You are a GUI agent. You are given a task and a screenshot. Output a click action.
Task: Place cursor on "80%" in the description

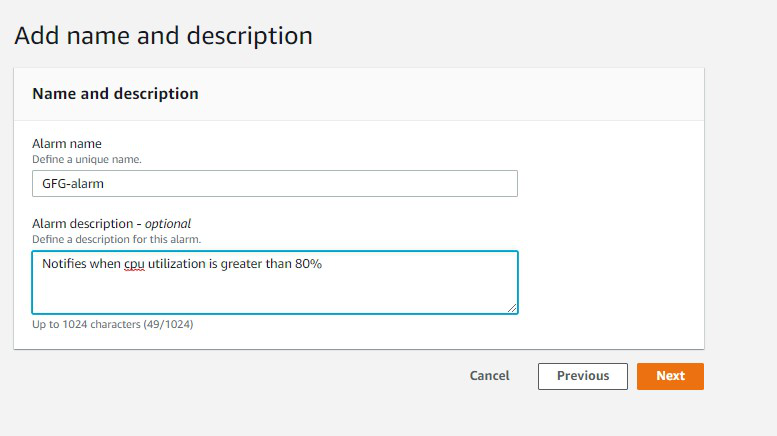[308, 264]
